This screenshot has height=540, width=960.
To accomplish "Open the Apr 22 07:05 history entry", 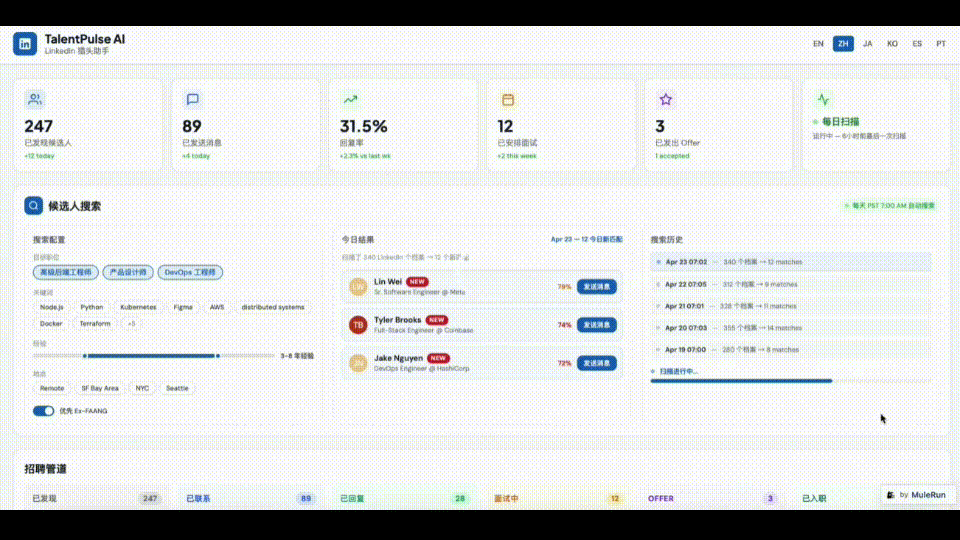I will [790, 284].
